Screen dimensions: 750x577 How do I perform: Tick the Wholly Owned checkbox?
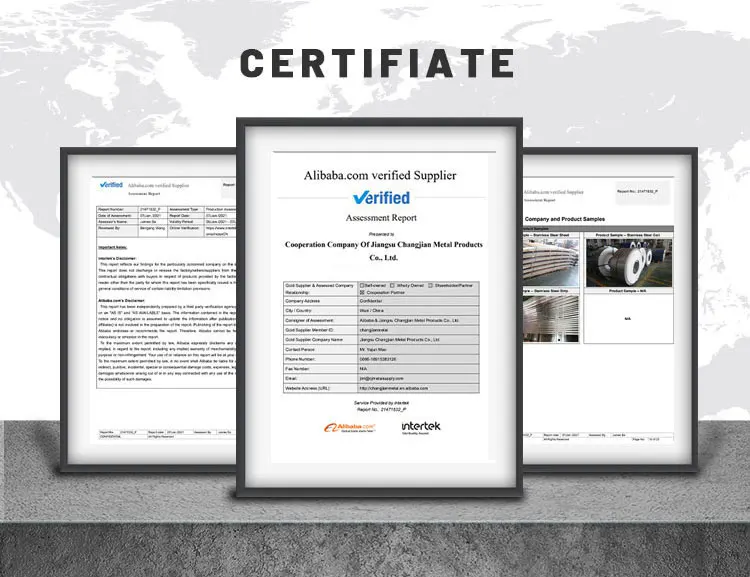coord(392,286)
